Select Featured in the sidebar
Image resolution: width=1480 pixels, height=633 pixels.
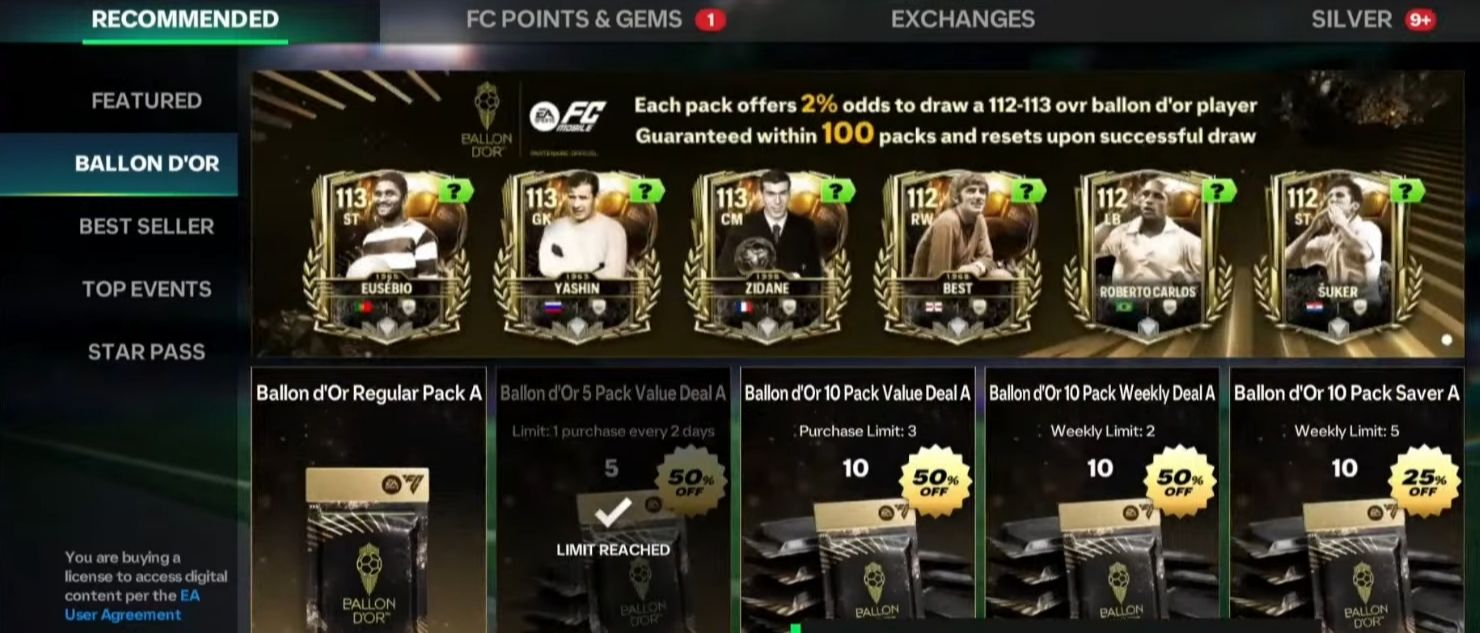coord(146,101)
